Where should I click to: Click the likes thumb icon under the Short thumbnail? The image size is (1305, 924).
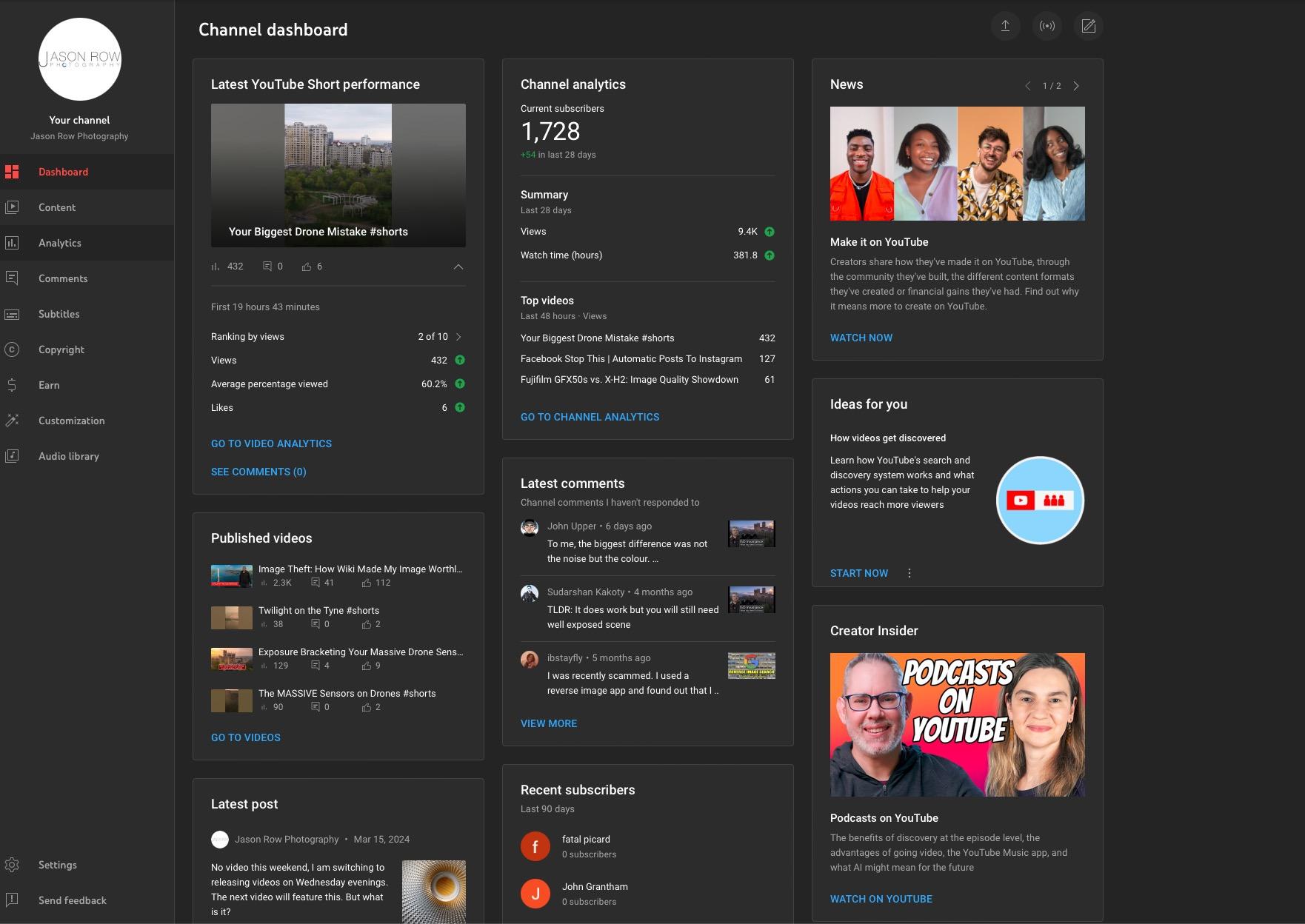(307, 267)
